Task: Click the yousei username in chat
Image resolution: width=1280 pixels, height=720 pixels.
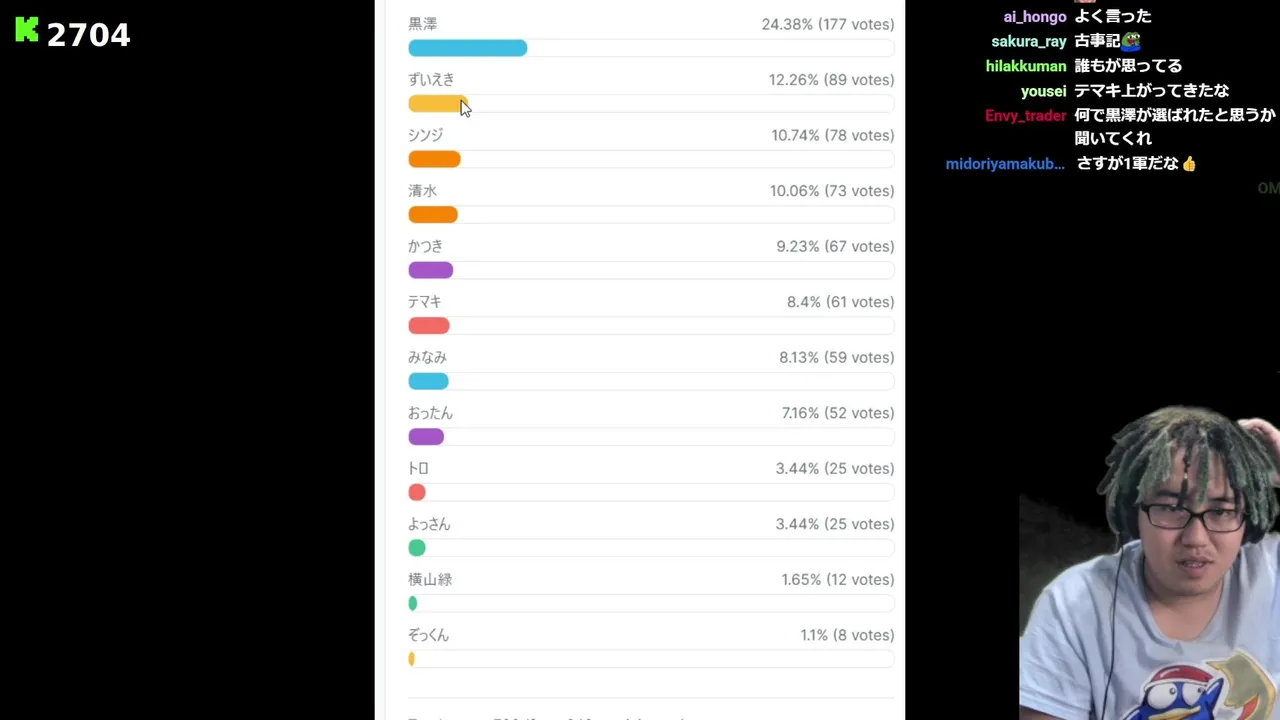Action: pos(1043,91)
